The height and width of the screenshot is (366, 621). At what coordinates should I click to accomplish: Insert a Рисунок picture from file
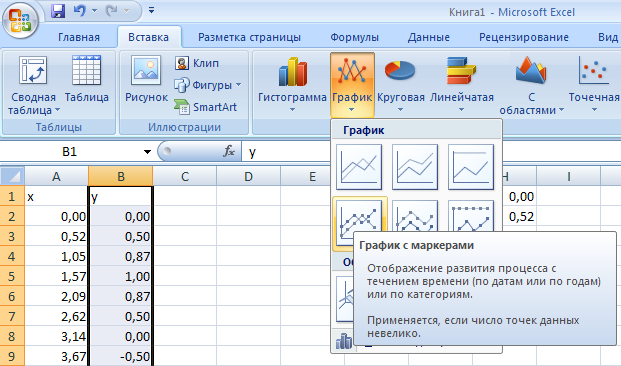click(x=146, y=78)
